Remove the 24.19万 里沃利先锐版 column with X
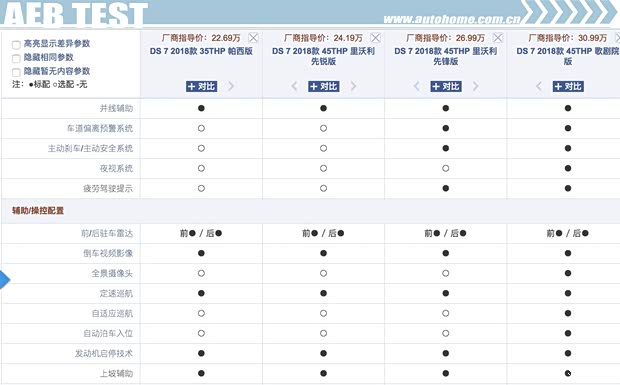The height and width of the screenshot is (385, 620). point(375,38)
